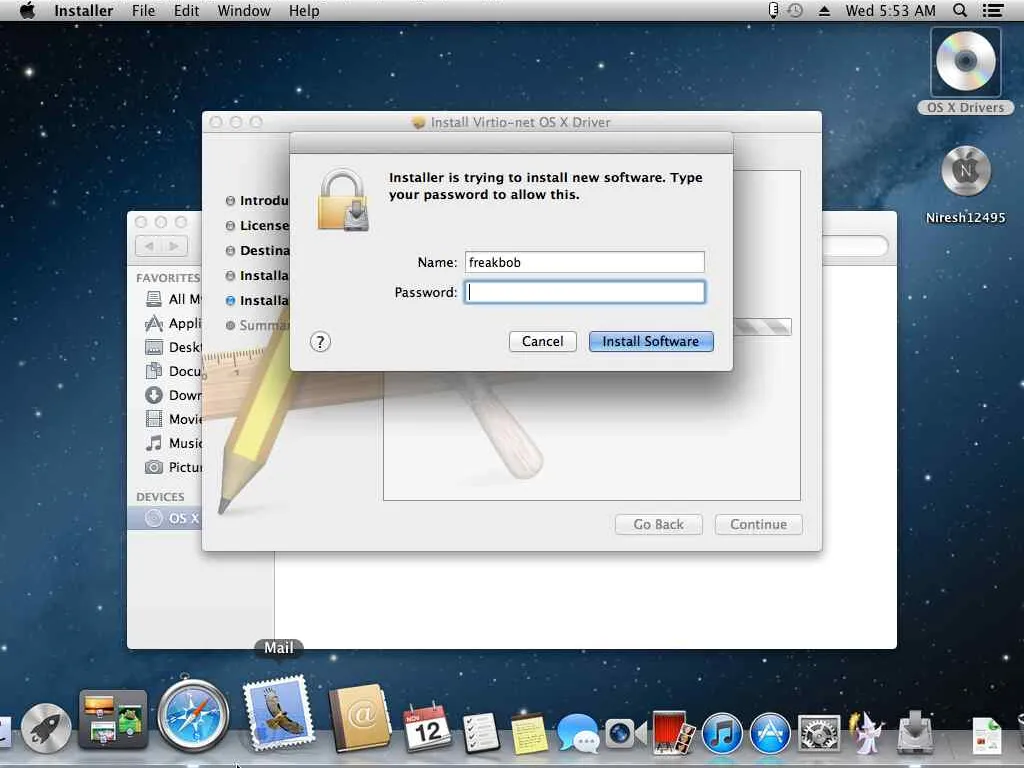Open Messages speech bubble in Dock
Viewport: 1024px width, 768px height.
pyautogui.click(x=578, y=733)
